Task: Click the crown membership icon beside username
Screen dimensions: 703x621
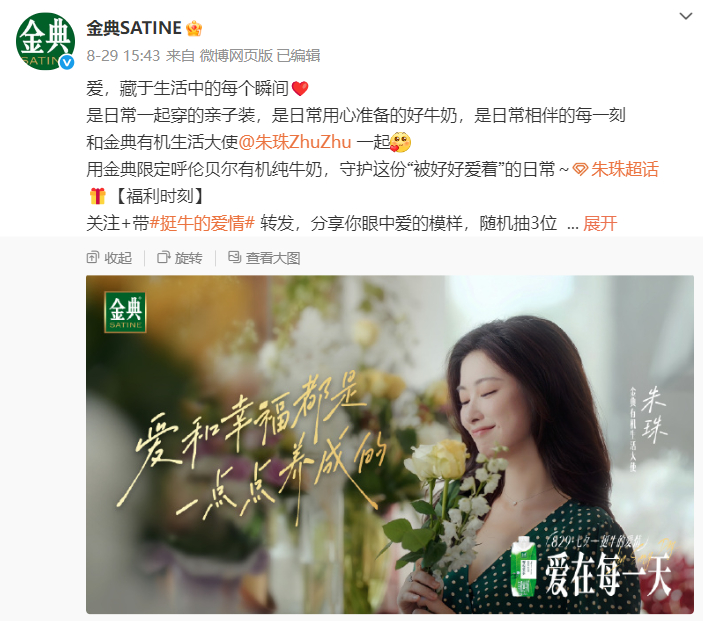Action: pyautogui.click(x=194, y=29)
